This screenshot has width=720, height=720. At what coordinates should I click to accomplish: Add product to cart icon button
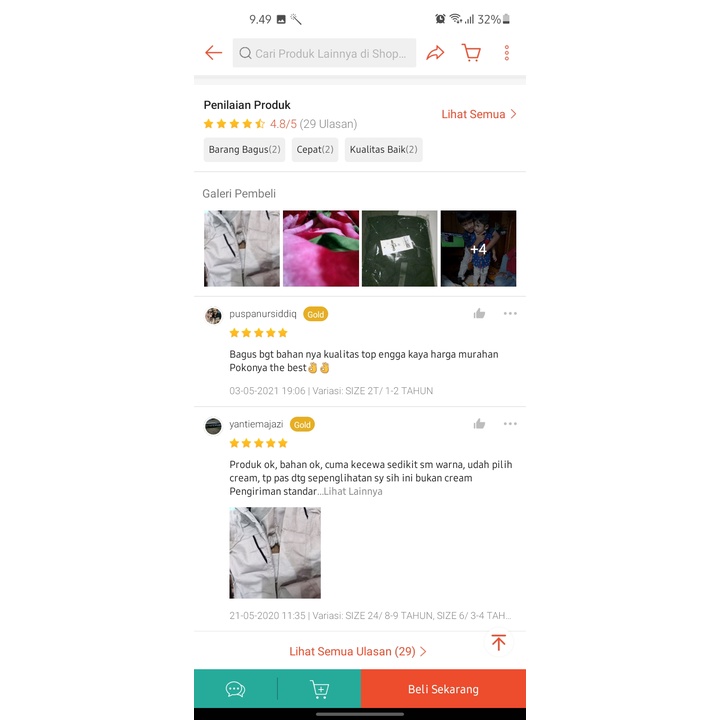tap(320, 689)
